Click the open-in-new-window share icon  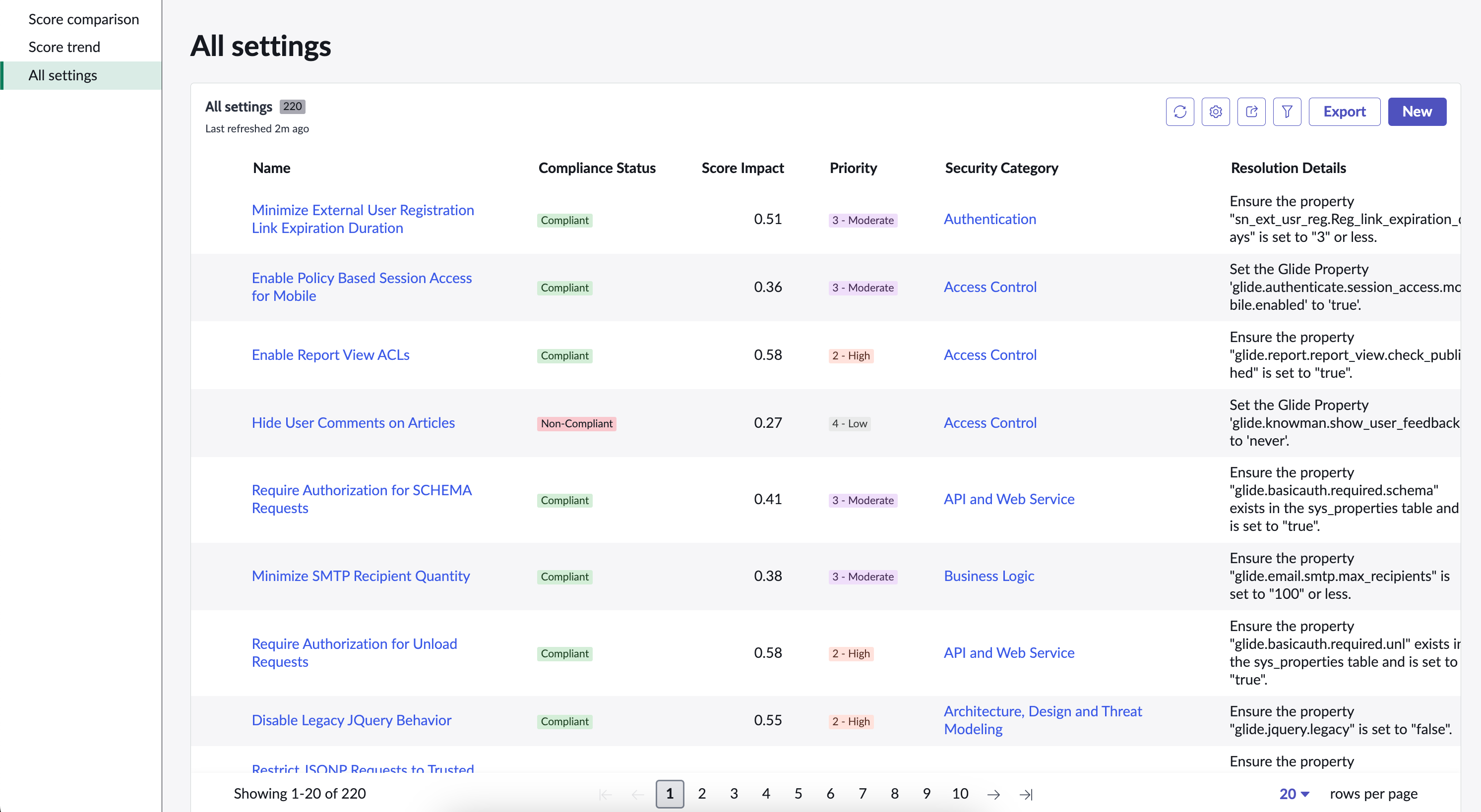click(x=1251, y=112)
